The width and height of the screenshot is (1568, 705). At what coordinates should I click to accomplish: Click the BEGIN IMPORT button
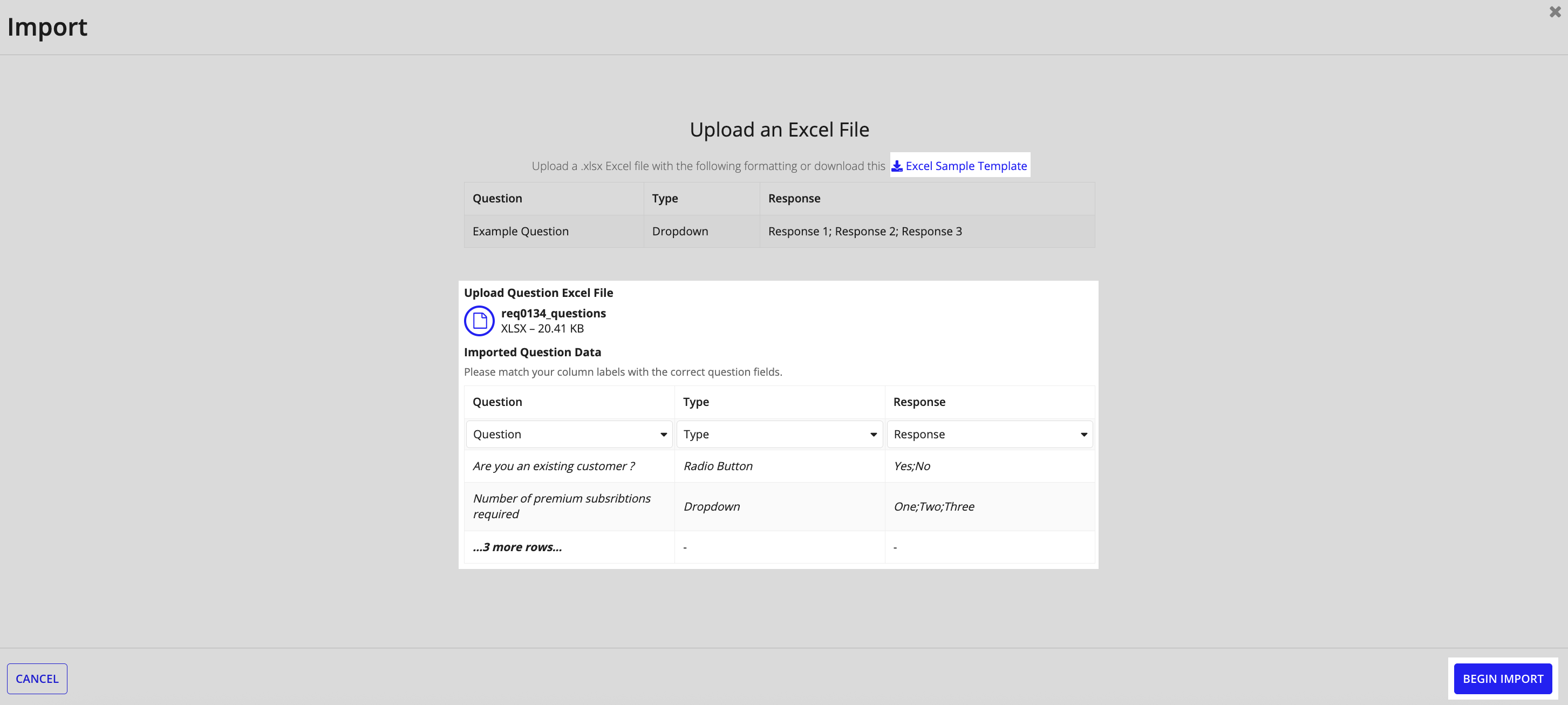tap(1502, 678)
